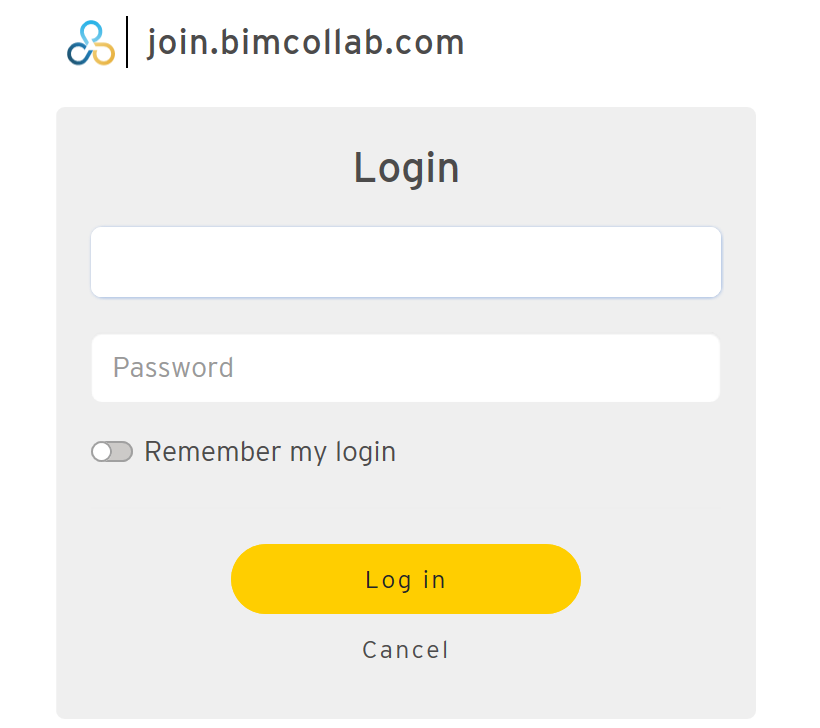Select the interlocking circles brand icon
The width and height of the screenshot is (820, 728).
click(89, 42)
